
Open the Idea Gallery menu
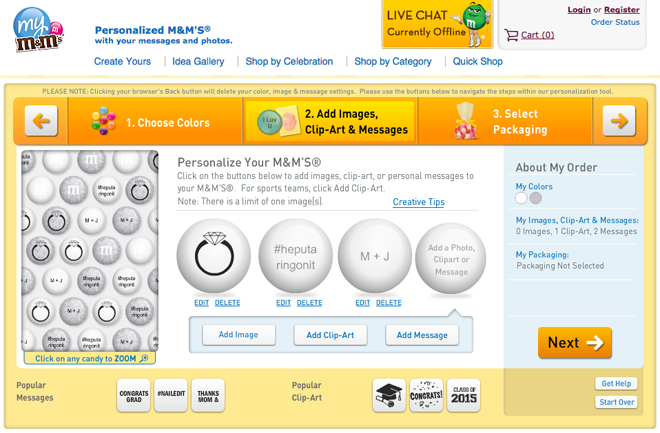(x=198, y=61)
